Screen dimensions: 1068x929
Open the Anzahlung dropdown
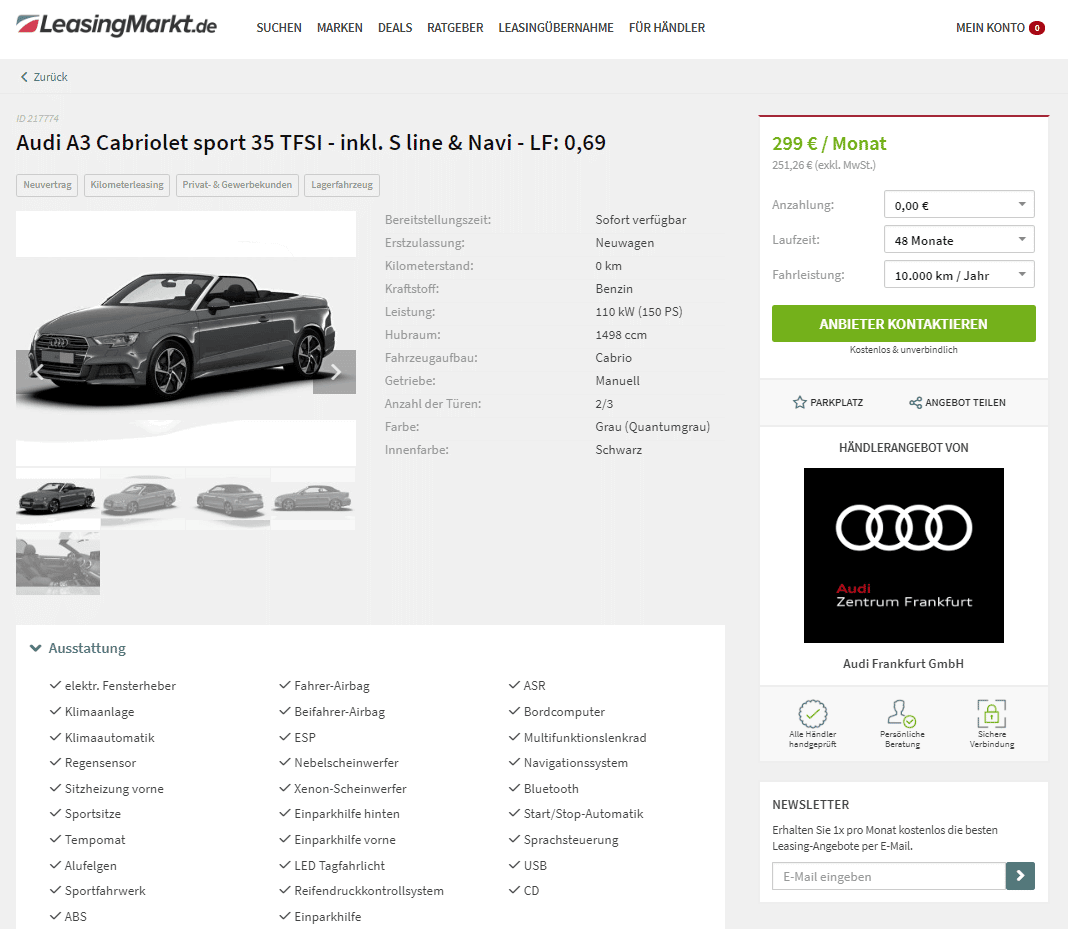click(x=959, y=205)
